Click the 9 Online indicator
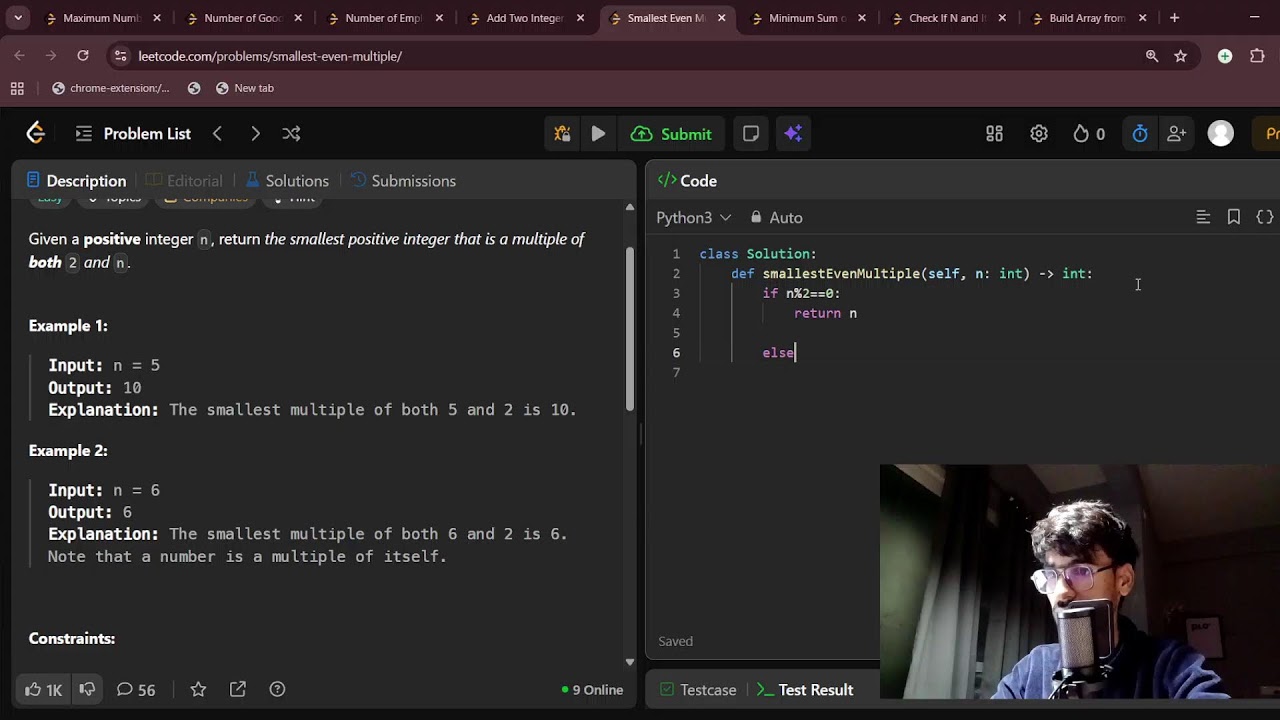Screen dimensions: 1280x720 593,690
